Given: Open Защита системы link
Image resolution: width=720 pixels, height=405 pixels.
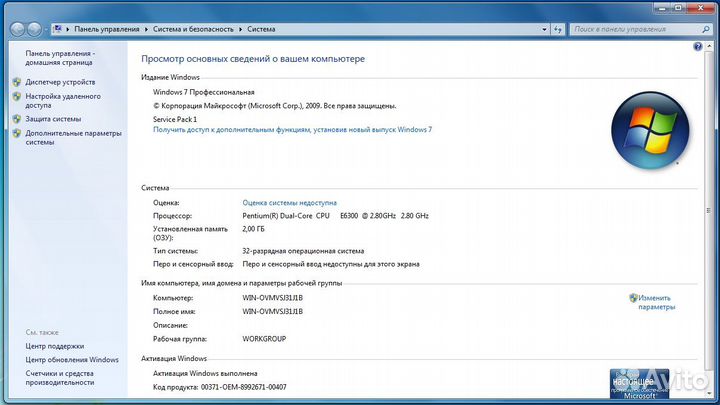Looking at the screenshot, I should (x=53, y=119).
